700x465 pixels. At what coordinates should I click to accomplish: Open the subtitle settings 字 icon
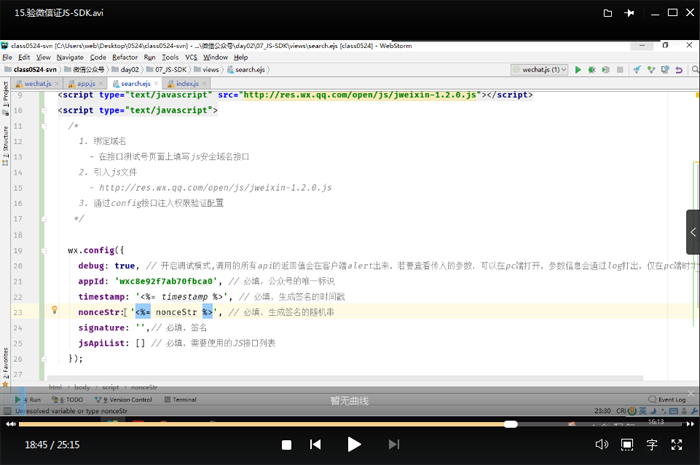click(x=652, y=444)
